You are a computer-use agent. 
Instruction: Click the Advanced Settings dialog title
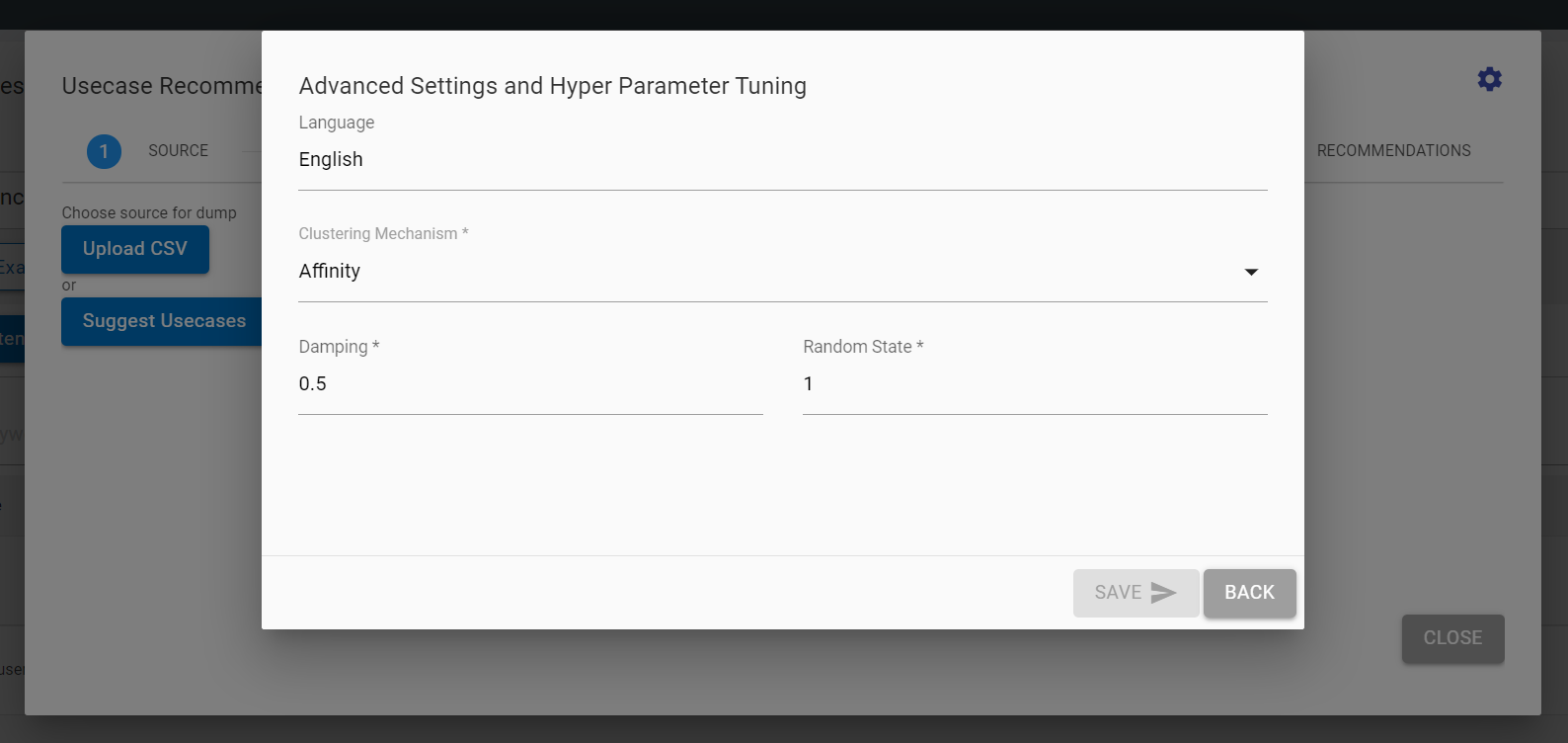tap(552, 86)
